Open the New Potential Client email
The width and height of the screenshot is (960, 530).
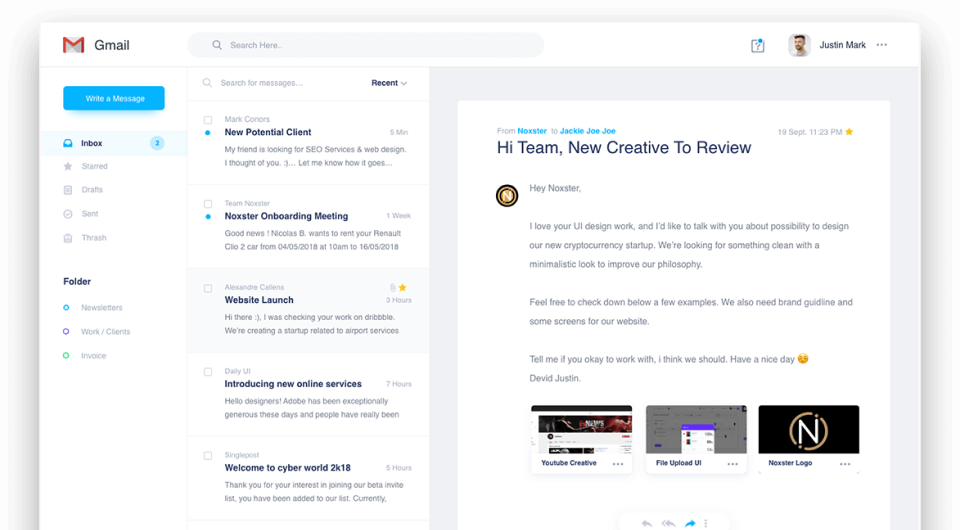point(308,143)
